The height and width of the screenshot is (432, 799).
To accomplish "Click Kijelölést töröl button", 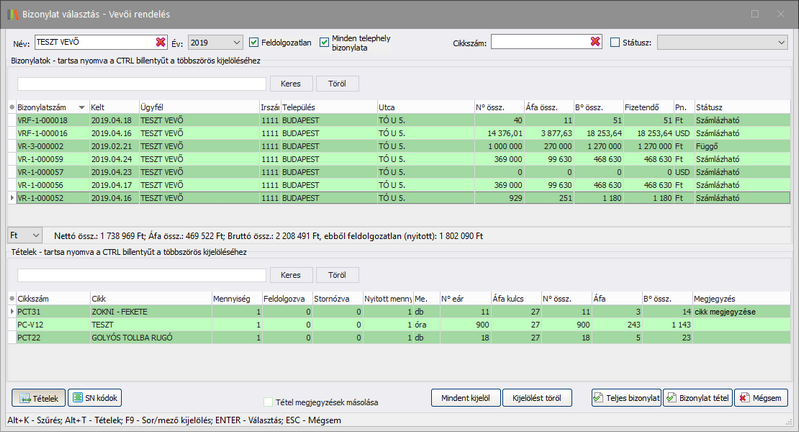I will click(x=538, y=398).
